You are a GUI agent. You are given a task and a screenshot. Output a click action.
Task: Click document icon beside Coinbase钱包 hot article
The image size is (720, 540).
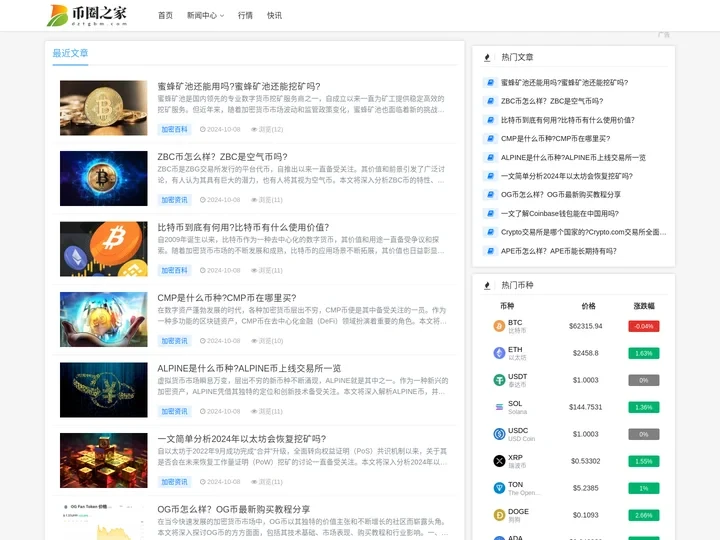pyautogui.click(x=490, y=214)
